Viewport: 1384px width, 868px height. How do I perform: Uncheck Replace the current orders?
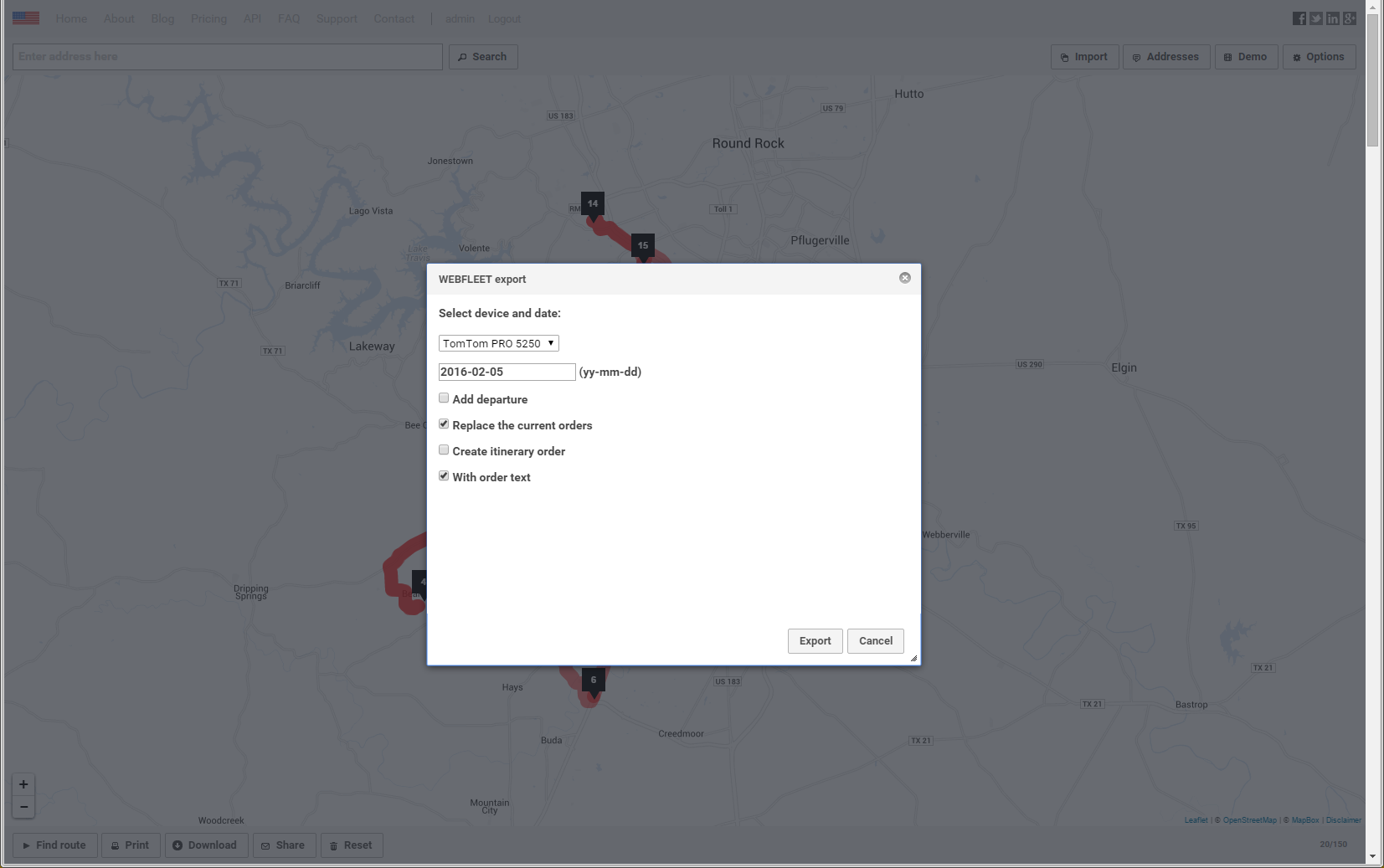[x=444, y=424]
